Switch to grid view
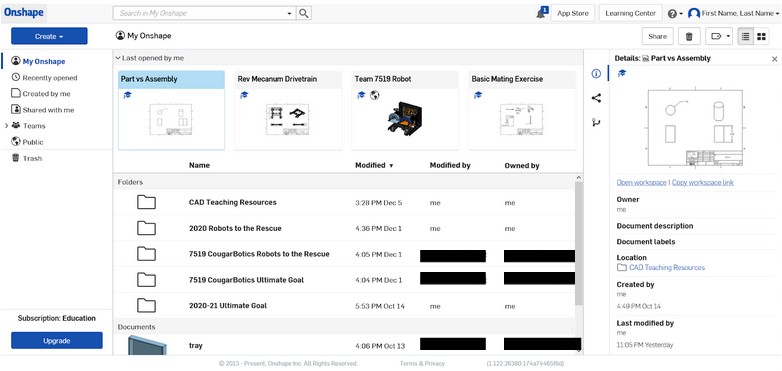The image size is (782, 371). pyautogui.click(x=761, y=36)
